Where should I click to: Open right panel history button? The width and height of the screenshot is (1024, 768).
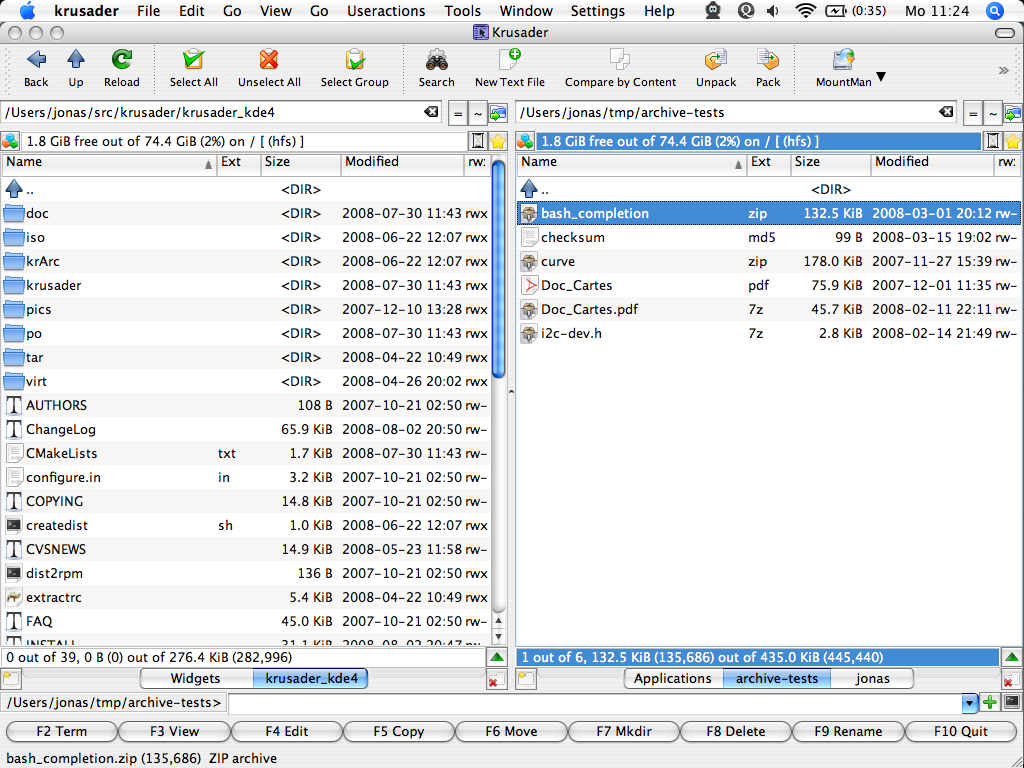[x=993, y=141]
